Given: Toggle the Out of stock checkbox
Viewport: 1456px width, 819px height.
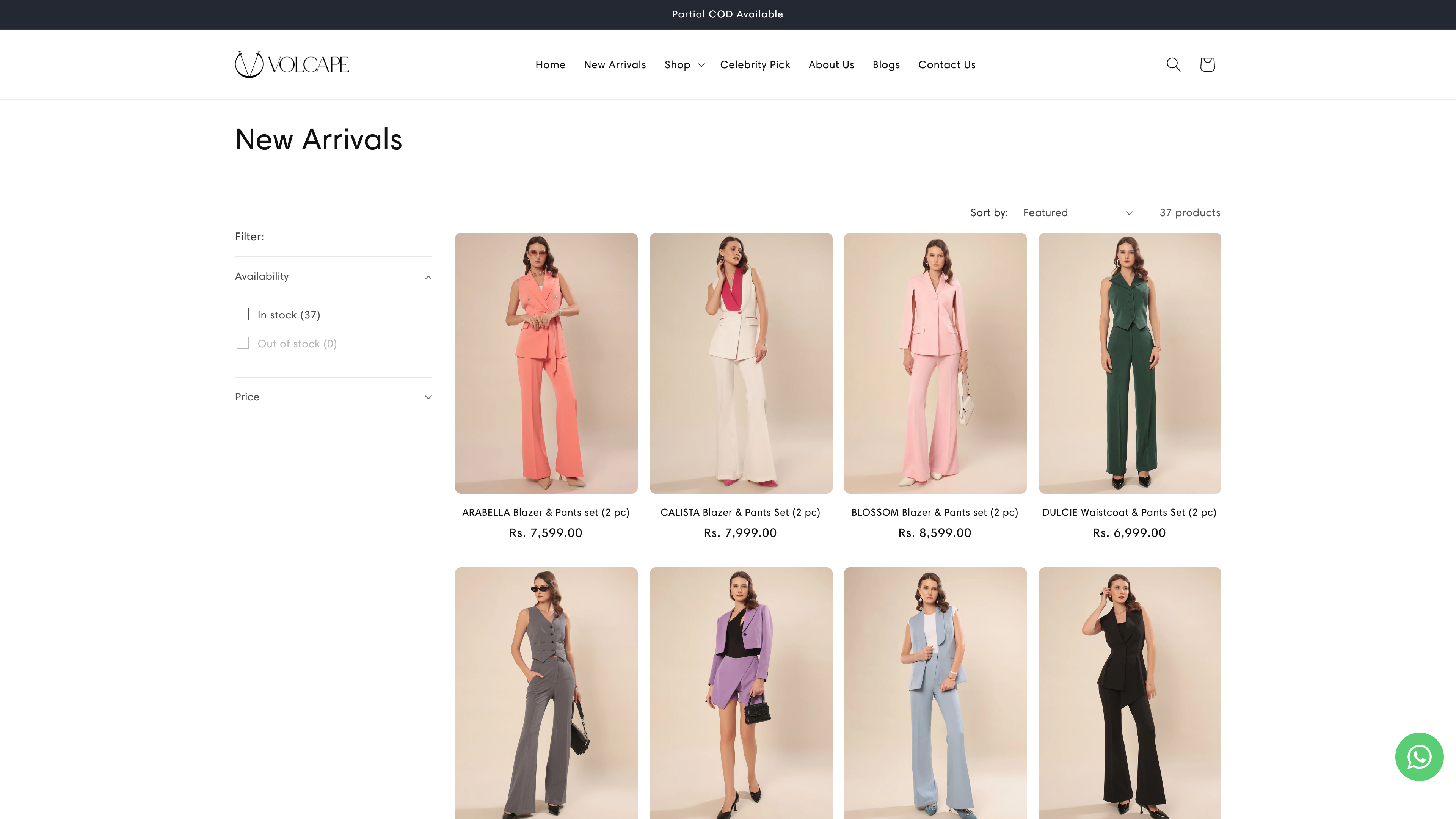Looking at the screenshot, I should coord(243,343).
